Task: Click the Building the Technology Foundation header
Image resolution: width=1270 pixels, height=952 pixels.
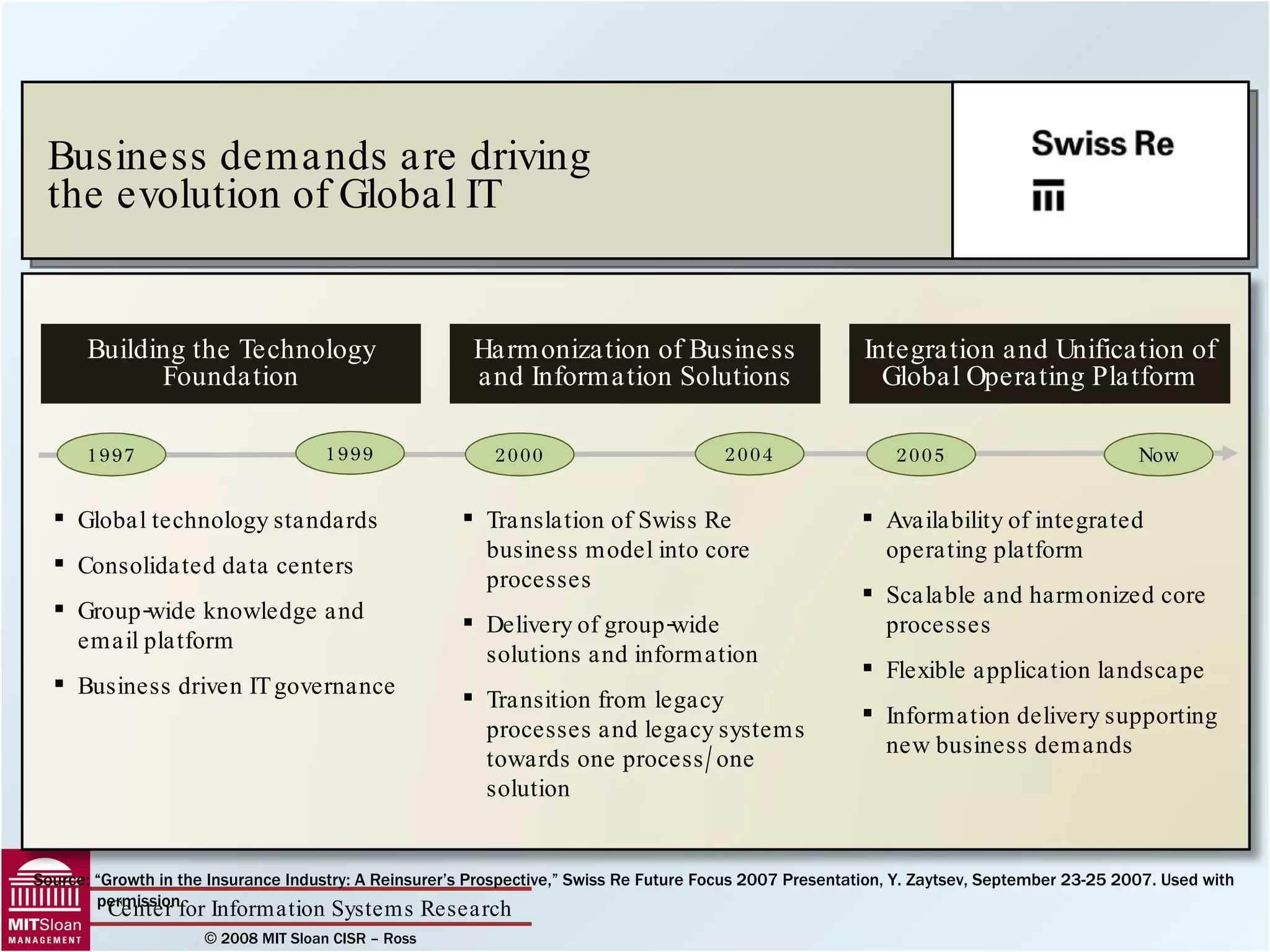Action: (231, 363)
